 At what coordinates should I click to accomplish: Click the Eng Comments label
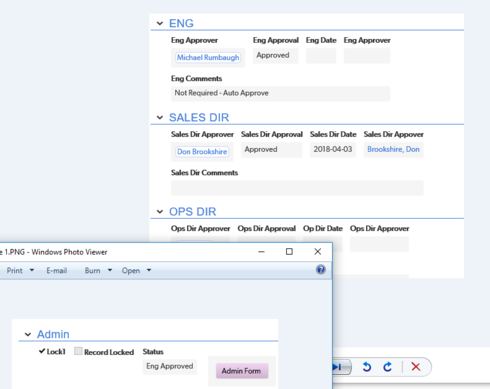point(196,78)
